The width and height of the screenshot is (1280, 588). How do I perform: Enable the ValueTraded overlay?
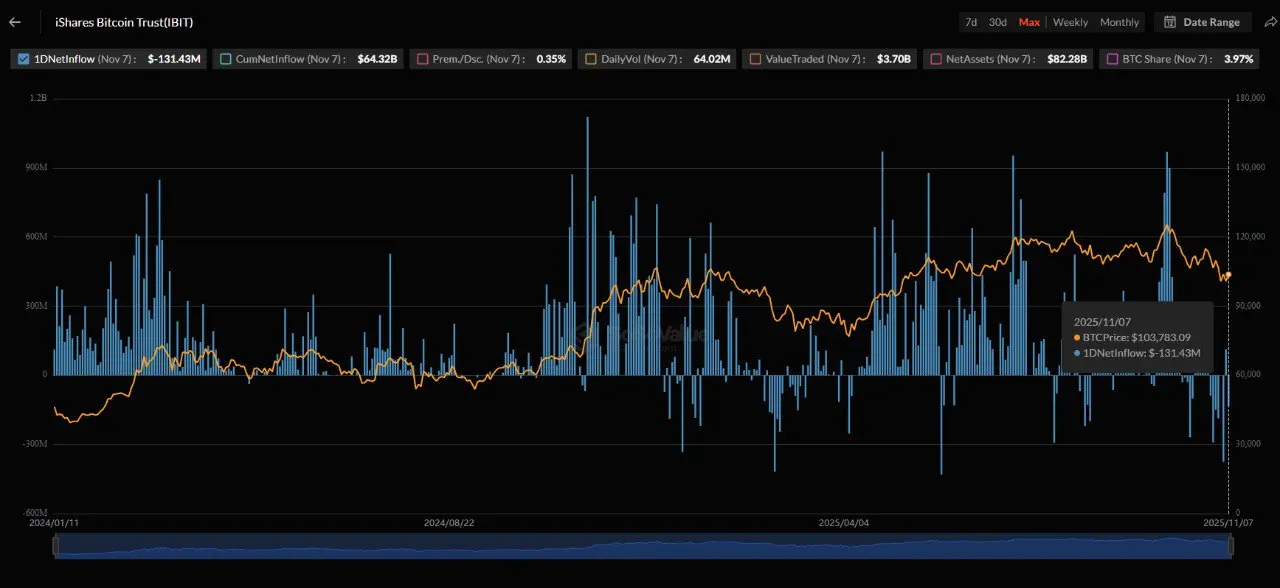754,59
